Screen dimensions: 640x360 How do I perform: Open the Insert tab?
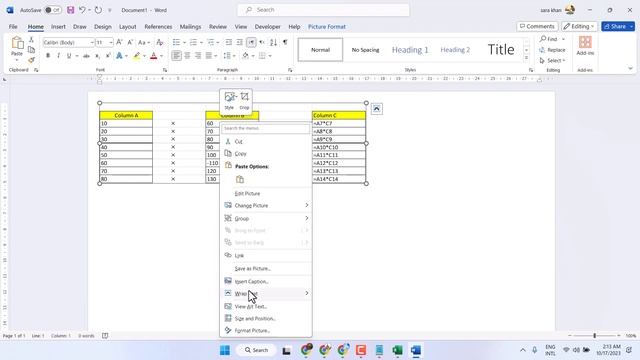coord(58,27)
